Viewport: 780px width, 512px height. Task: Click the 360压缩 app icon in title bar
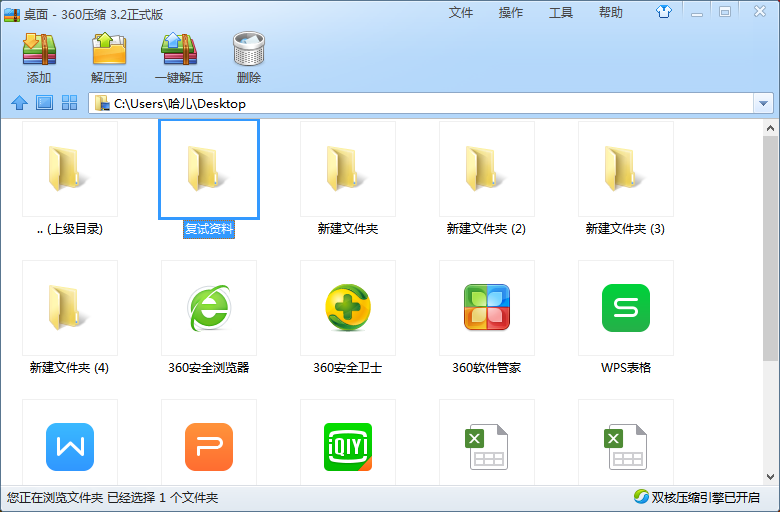coord(12,14)
